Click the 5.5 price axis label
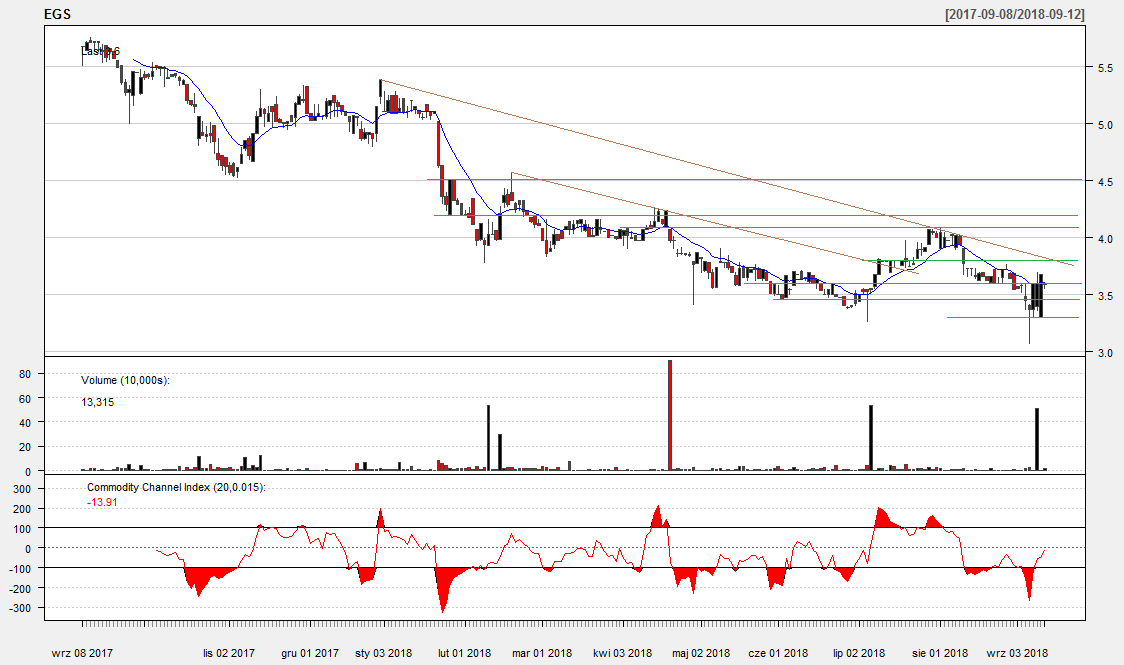Image resolution: width=1124 pixels, height=665 pixels. point(1105,68)
